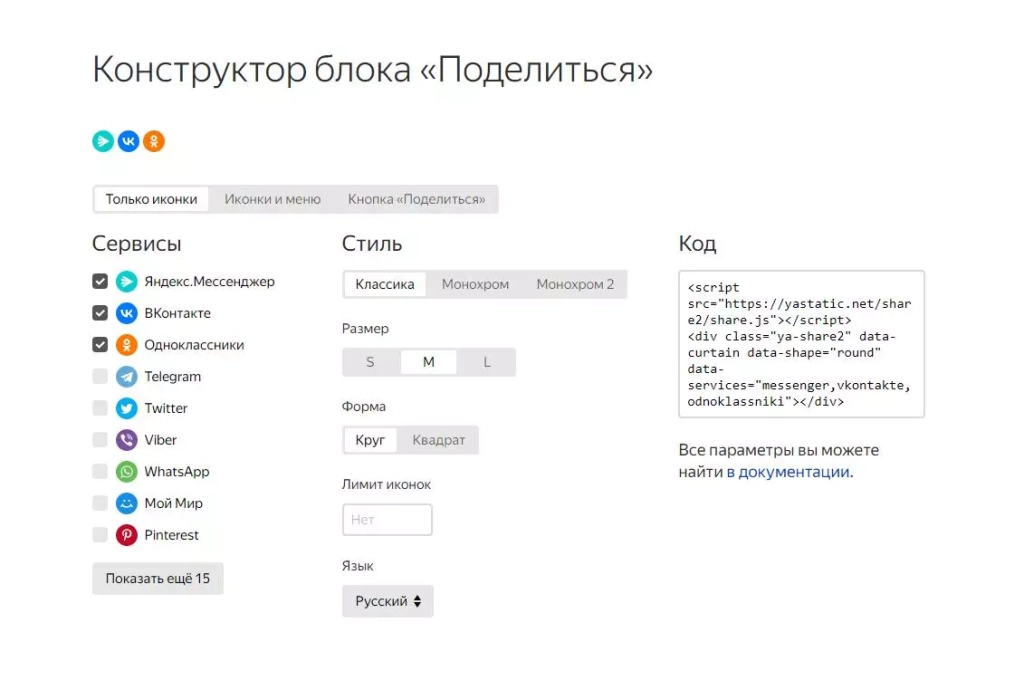Set icon size to M
1024x680 pixels.
(x=428, y=362)
